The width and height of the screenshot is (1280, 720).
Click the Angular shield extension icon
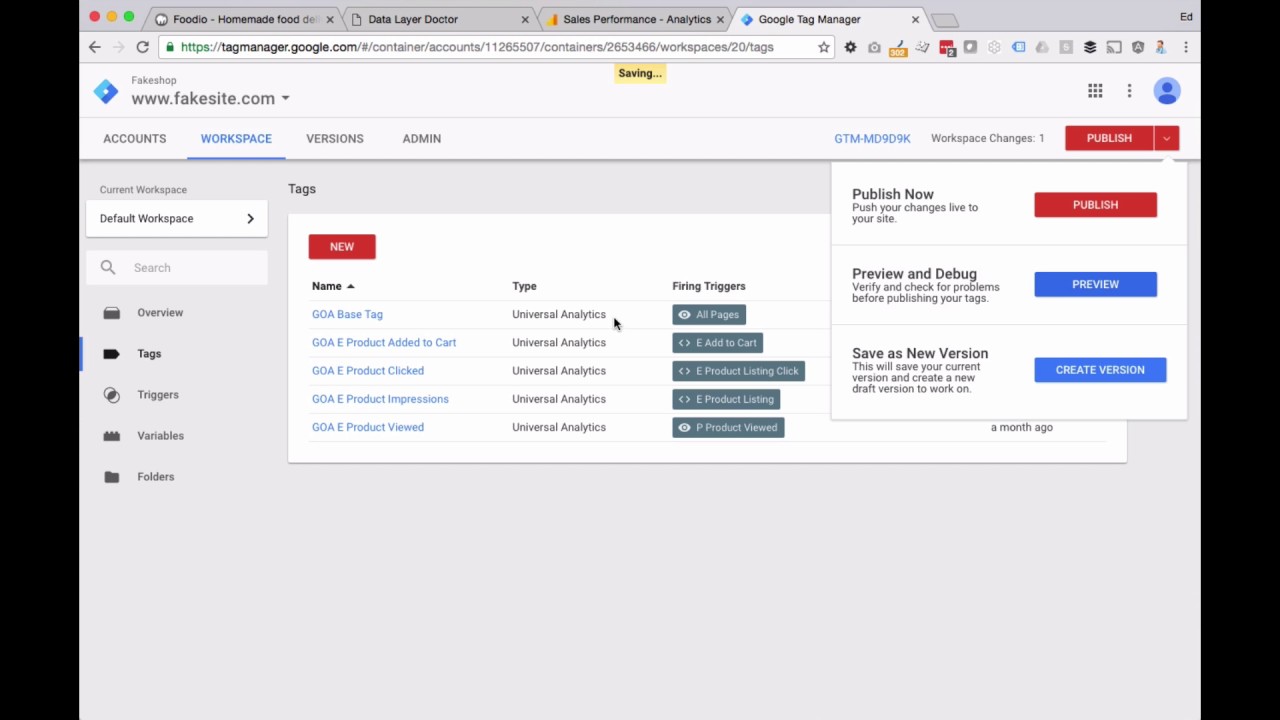tap(1138, 47)
